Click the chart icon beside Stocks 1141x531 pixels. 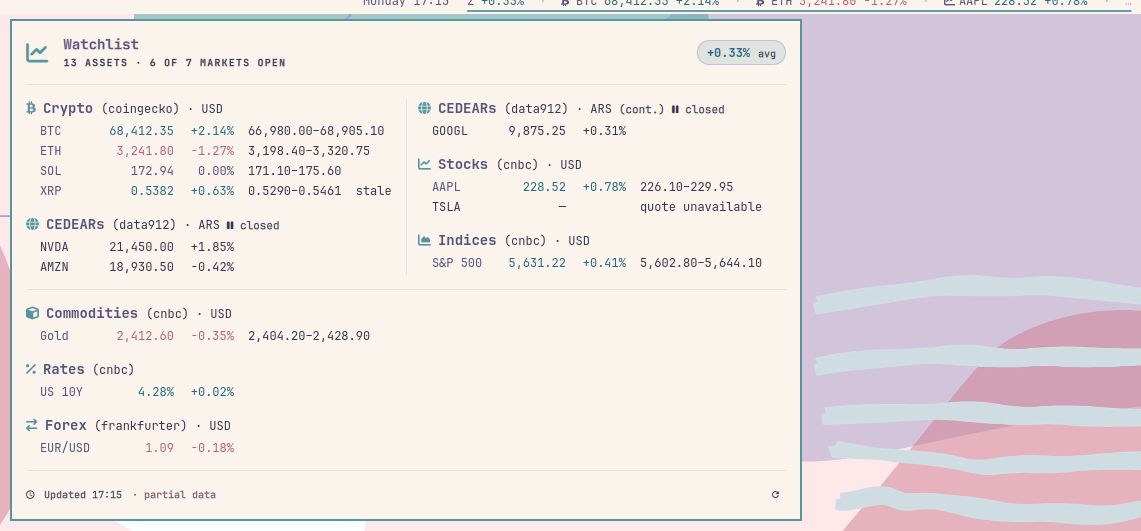(x=424, y=164)
